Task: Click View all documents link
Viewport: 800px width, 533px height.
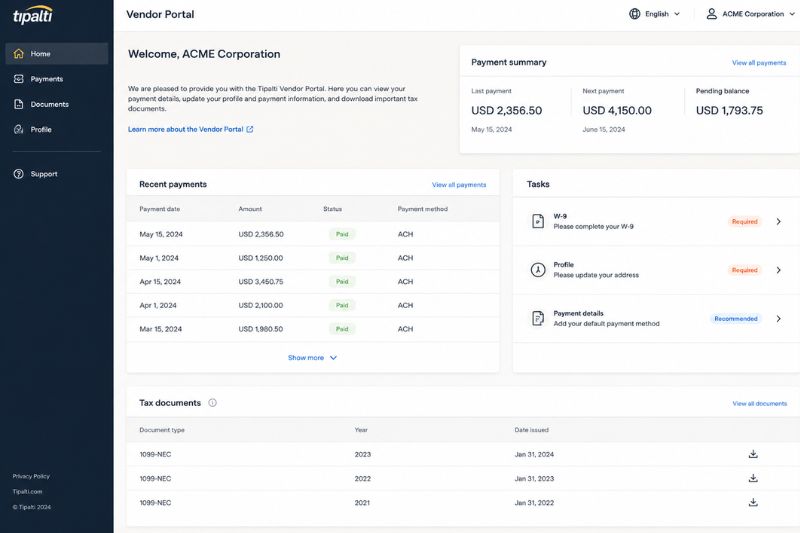Action: click(759, 403)
